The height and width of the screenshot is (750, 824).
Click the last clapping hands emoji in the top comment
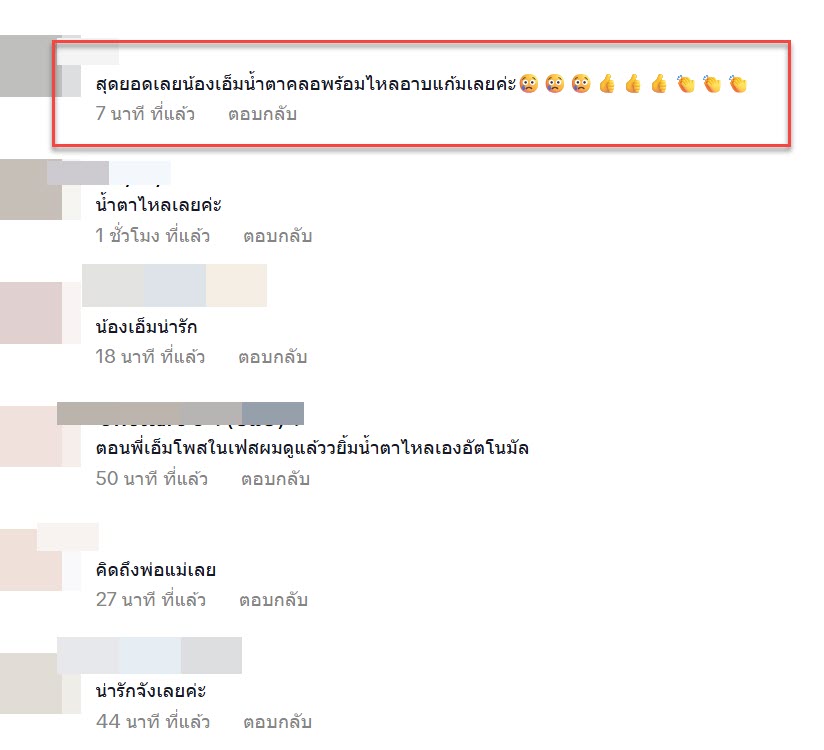pos(738,84)
